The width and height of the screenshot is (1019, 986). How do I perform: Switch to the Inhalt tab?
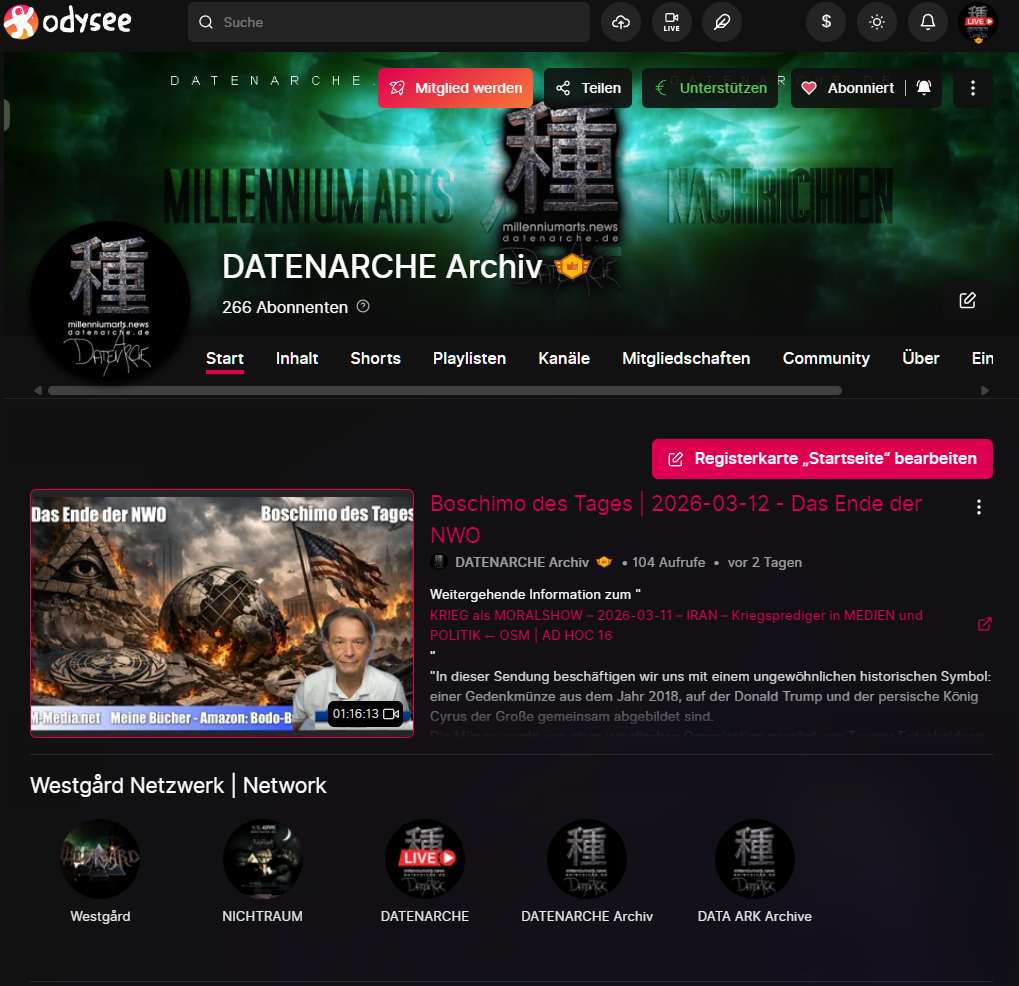coord(297,358)
